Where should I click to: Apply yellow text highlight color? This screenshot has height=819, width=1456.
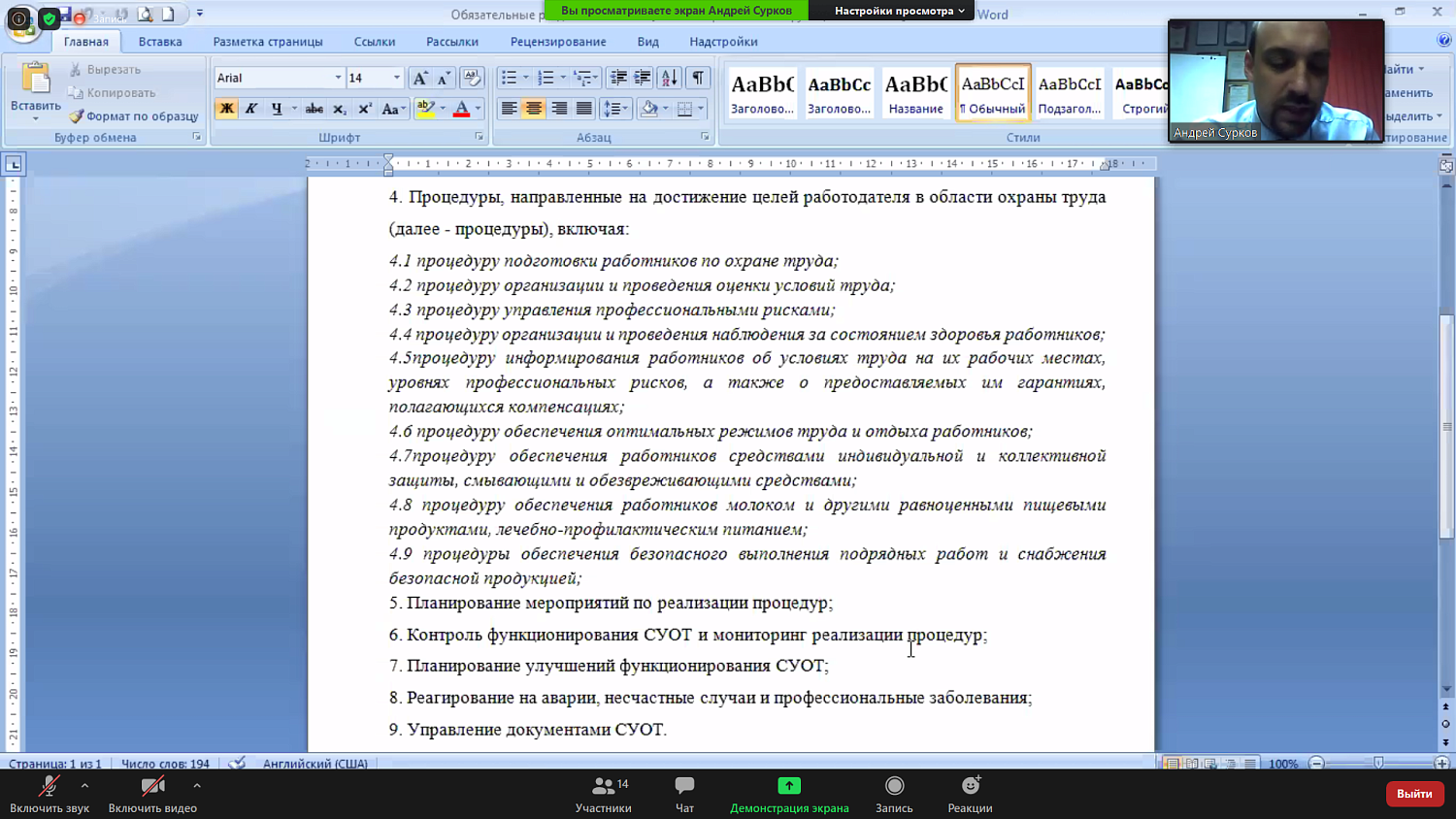coord(425,109)
